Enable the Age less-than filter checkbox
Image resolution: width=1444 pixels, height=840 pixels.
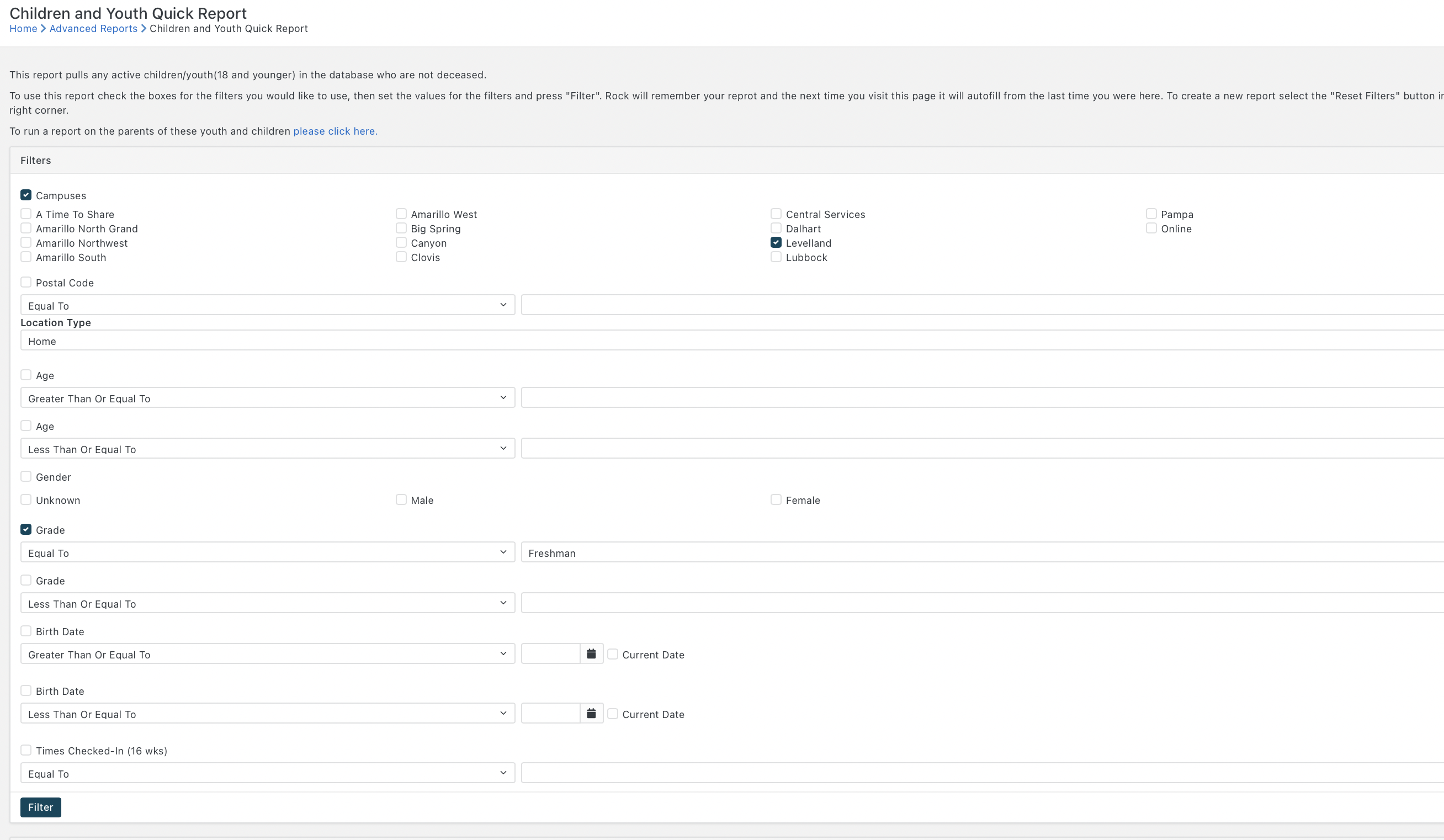click(x=26, y=426)
